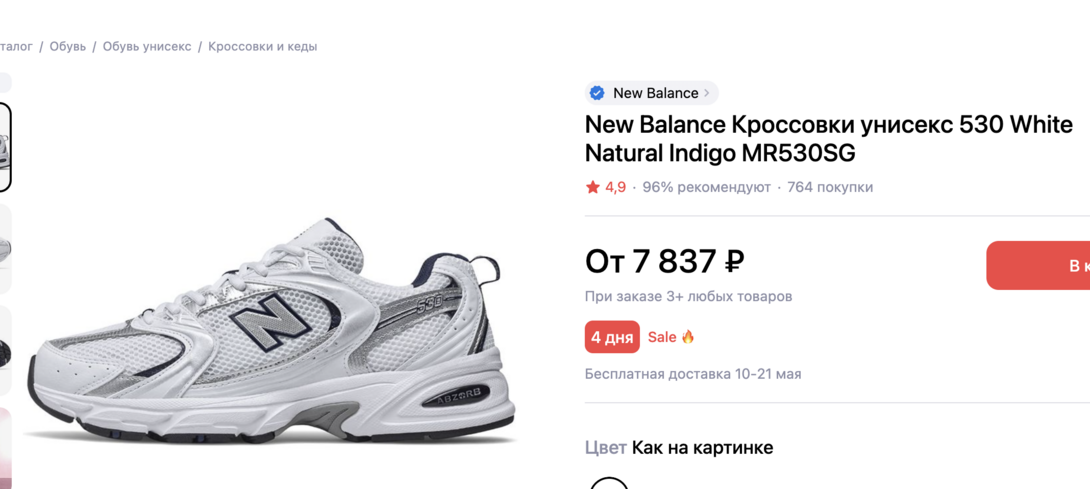This screenshot has width=1090, height=489.
Task: Click the 4 дня delivery badge
Action: pyautogui.click(x=612, y=337)
